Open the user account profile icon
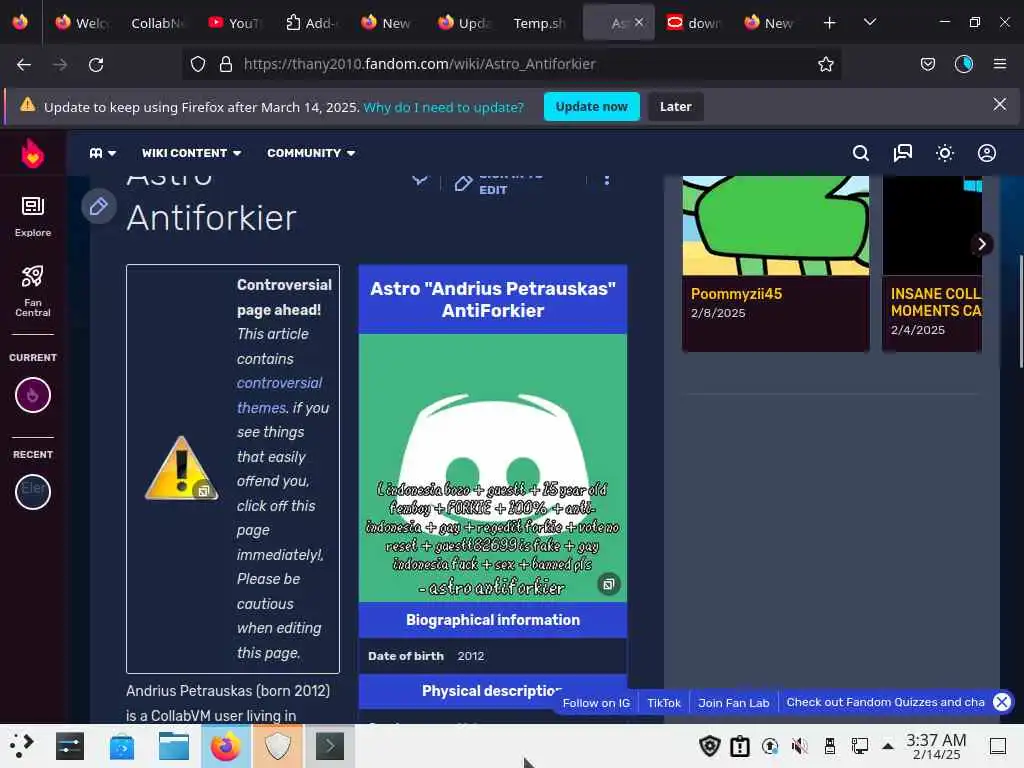 [986, 153]
